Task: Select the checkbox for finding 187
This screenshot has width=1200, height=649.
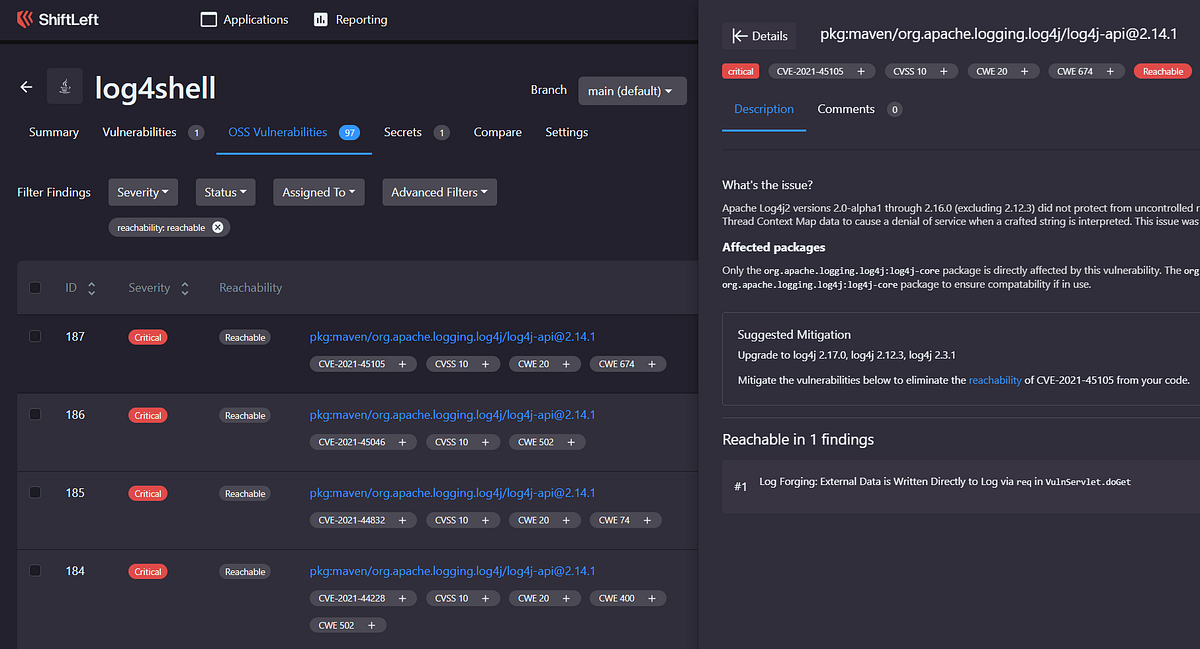Action: (x=35, y=336)
